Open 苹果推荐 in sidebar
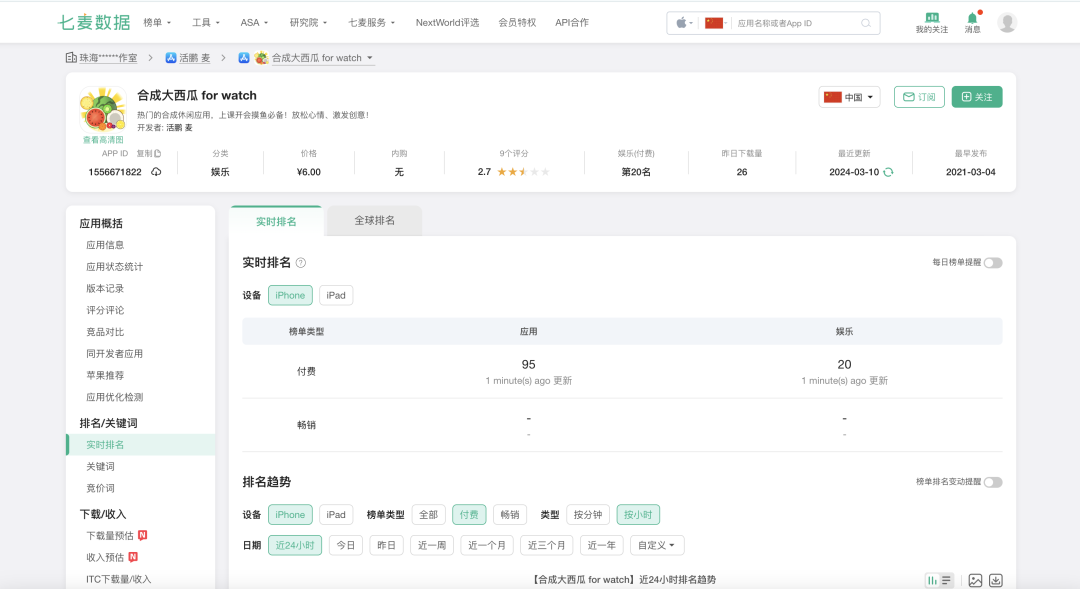This screenshot has width=1080, height=589. point(105,375)
